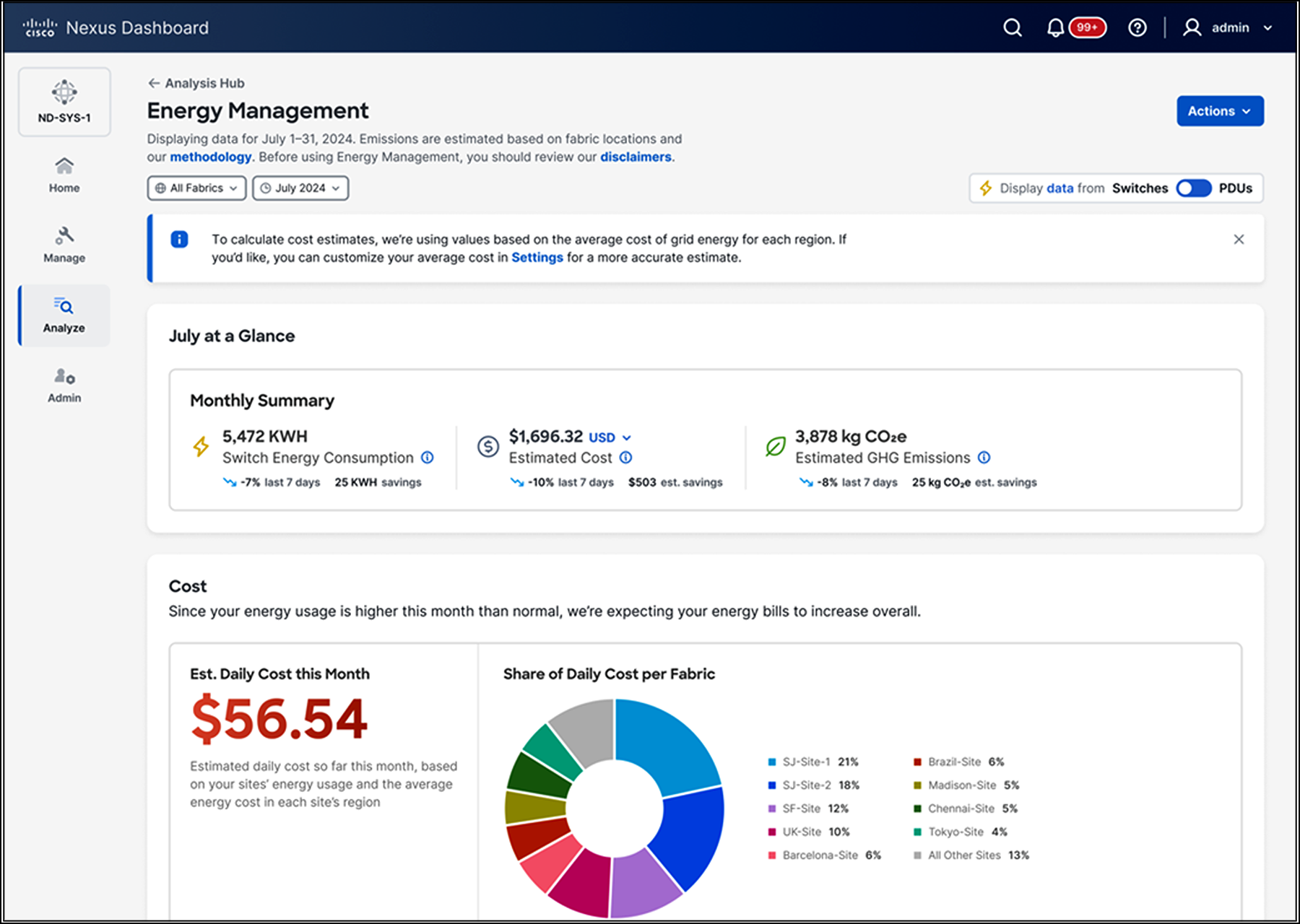Click Chennai-Site 5% legend entry

click(x=966, y=808)
